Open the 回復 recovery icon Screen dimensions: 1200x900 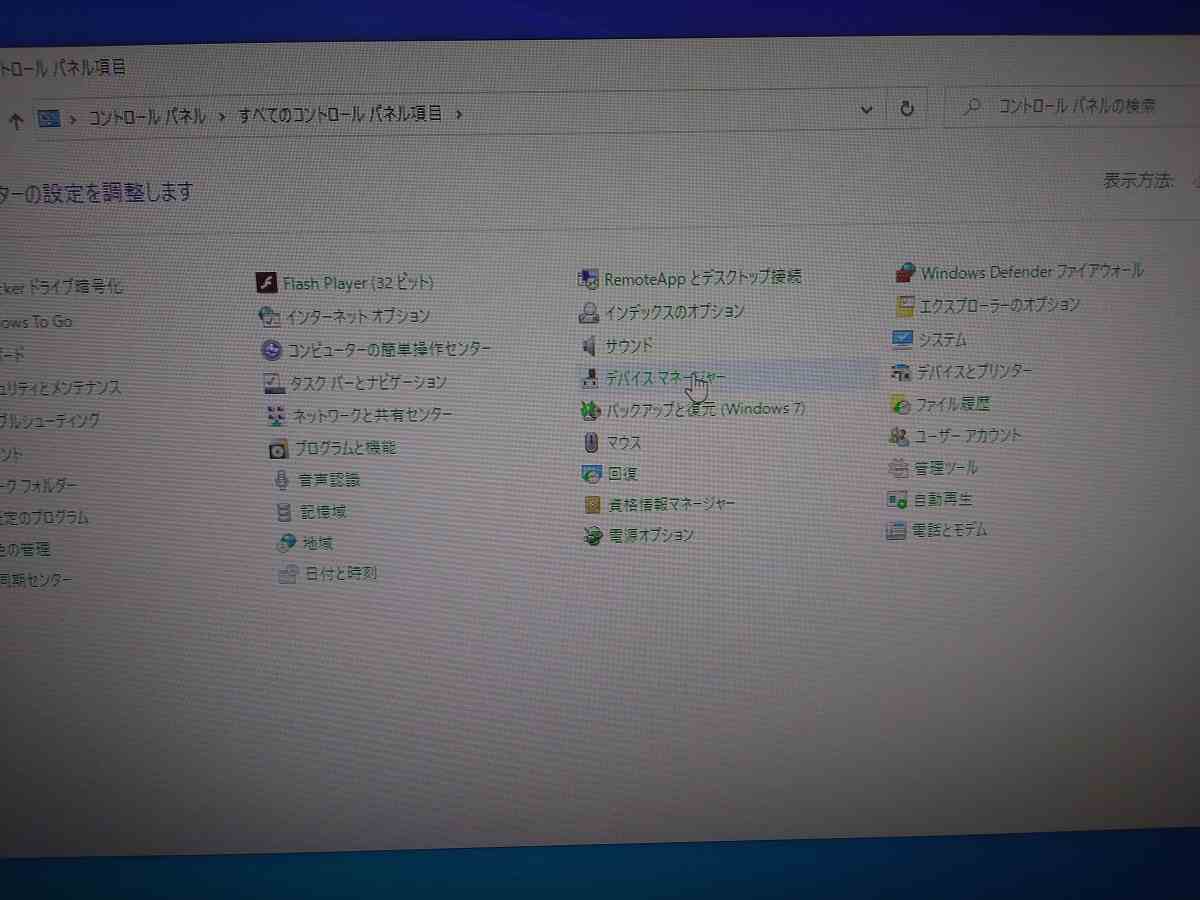592,473
